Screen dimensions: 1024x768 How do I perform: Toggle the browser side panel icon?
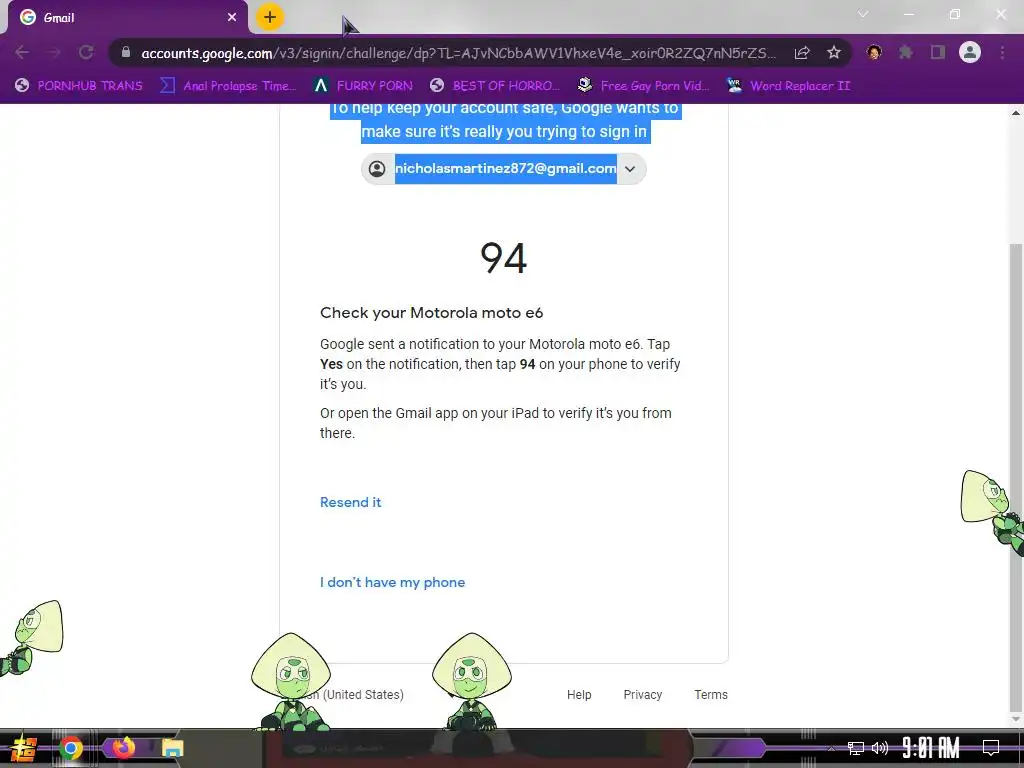(938, 52)
